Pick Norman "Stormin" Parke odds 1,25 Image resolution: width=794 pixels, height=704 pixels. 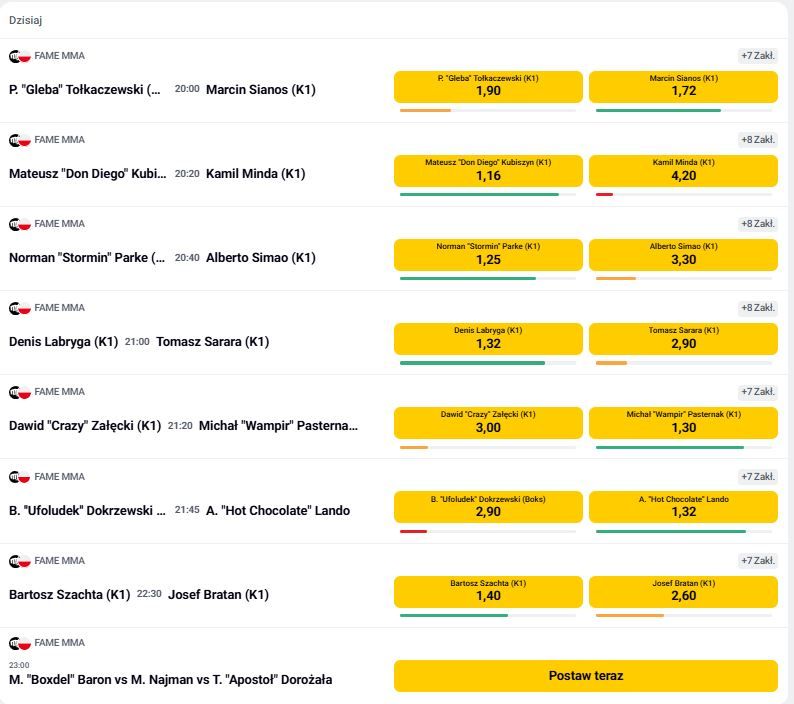pos(488,254)
